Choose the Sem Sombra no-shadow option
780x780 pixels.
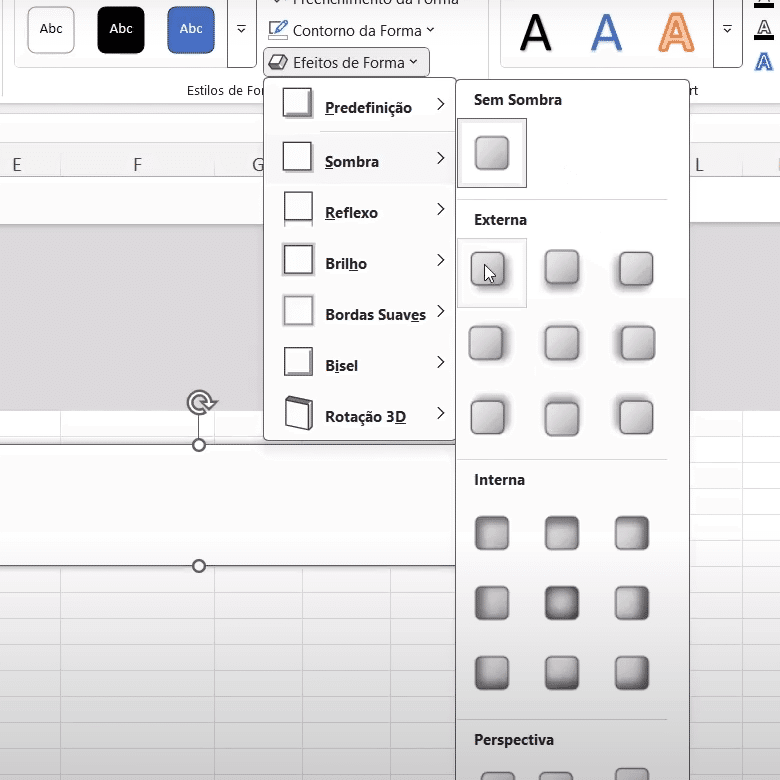click(491, 153)
